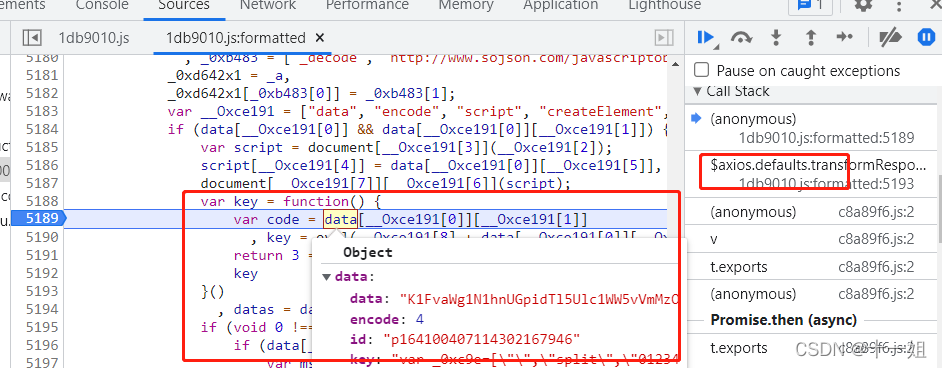The image size is (942, 368).
Task: Select the 1db9010.js file tab
Action: click(x=94, y=38)
